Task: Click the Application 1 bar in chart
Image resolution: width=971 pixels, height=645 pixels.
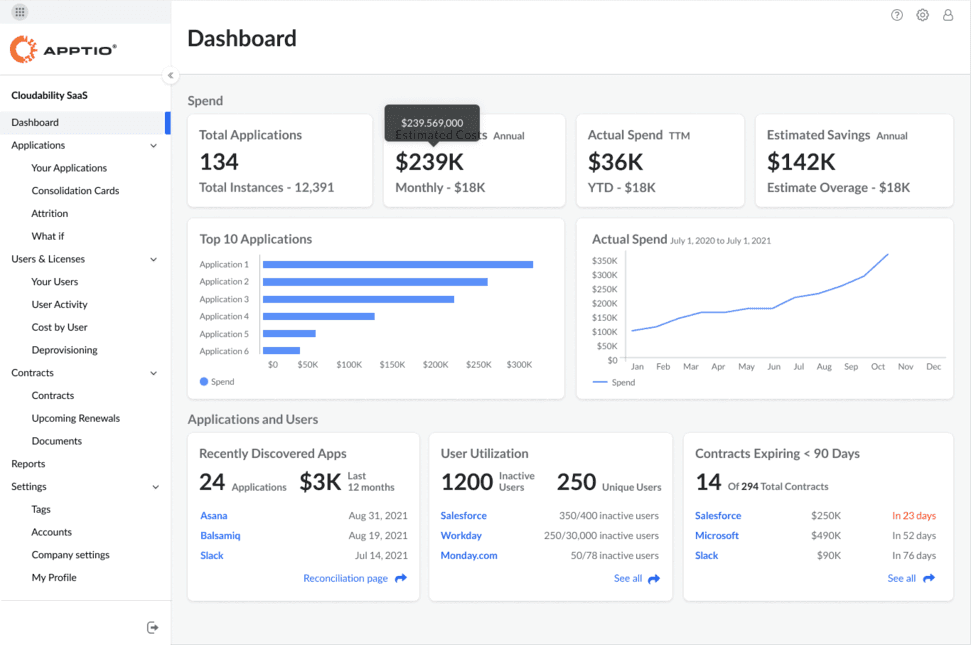Action: [x=398, y=264]
